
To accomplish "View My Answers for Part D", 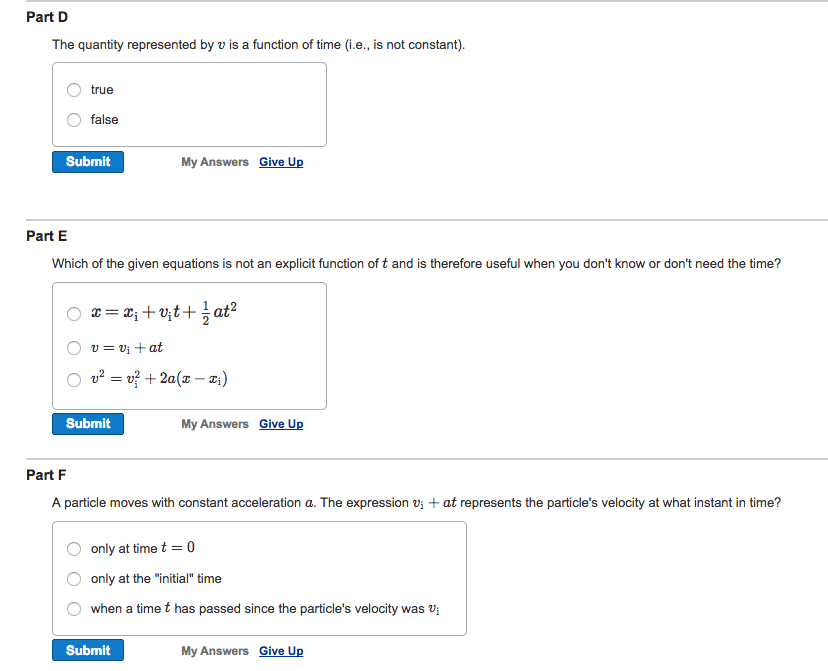I will (x=214, y=161).
